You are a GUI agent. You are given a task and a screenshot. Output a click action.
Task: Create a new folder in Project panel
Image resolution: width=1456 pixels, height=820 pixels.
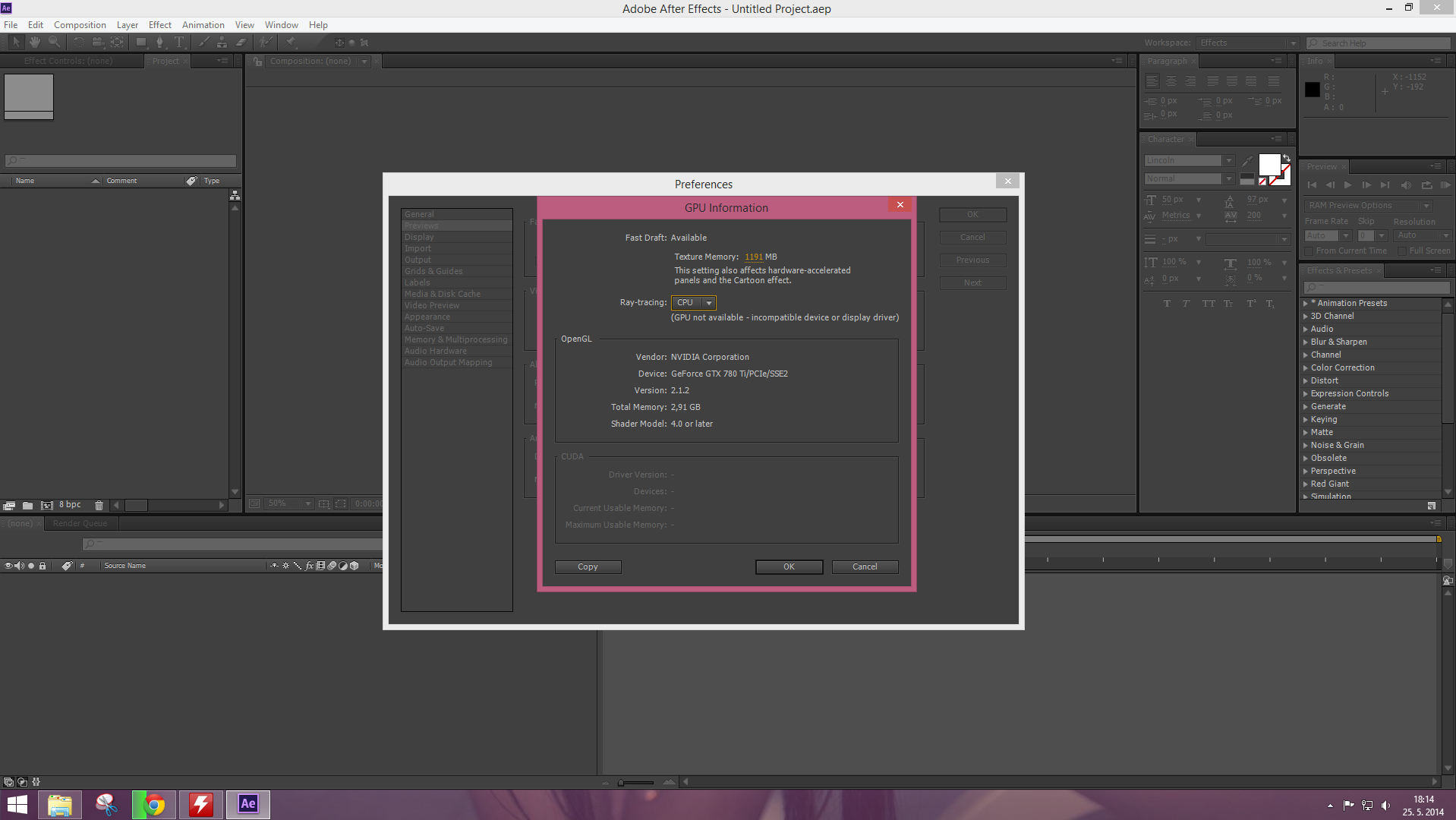click(27, 505)
